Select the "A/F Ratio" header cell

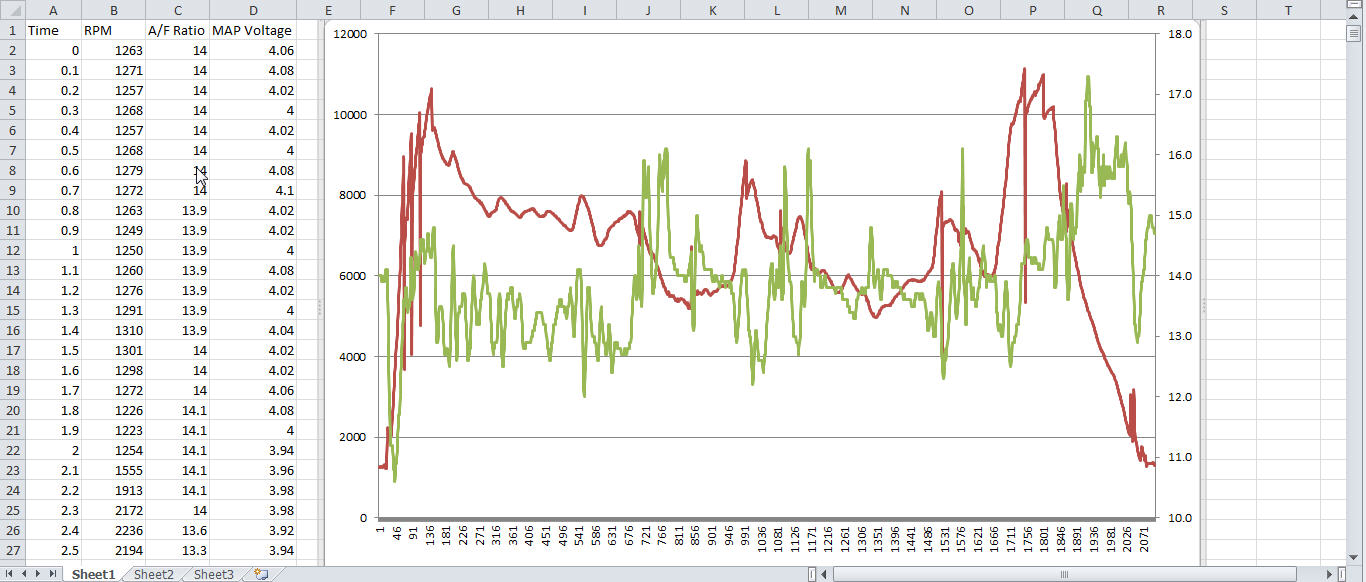[x=177, y=30]
